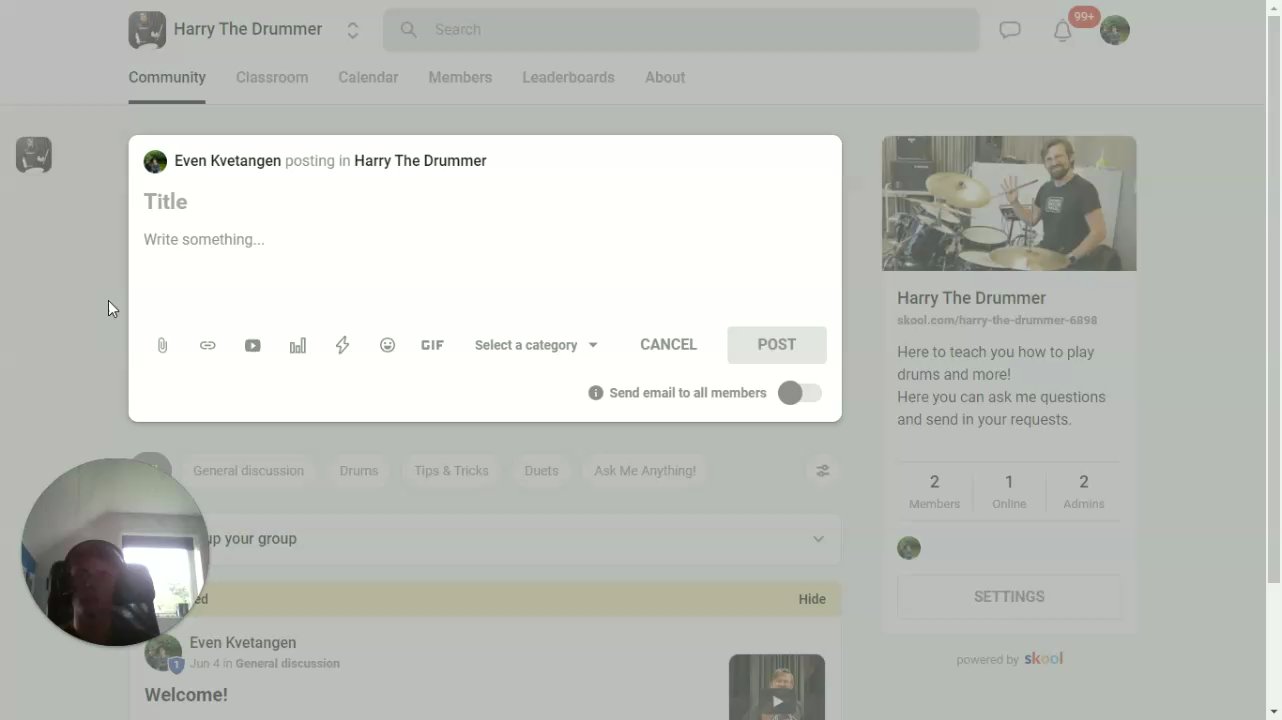Open the emoji picker
The image size is (1282, 720).
pos(387,345)
